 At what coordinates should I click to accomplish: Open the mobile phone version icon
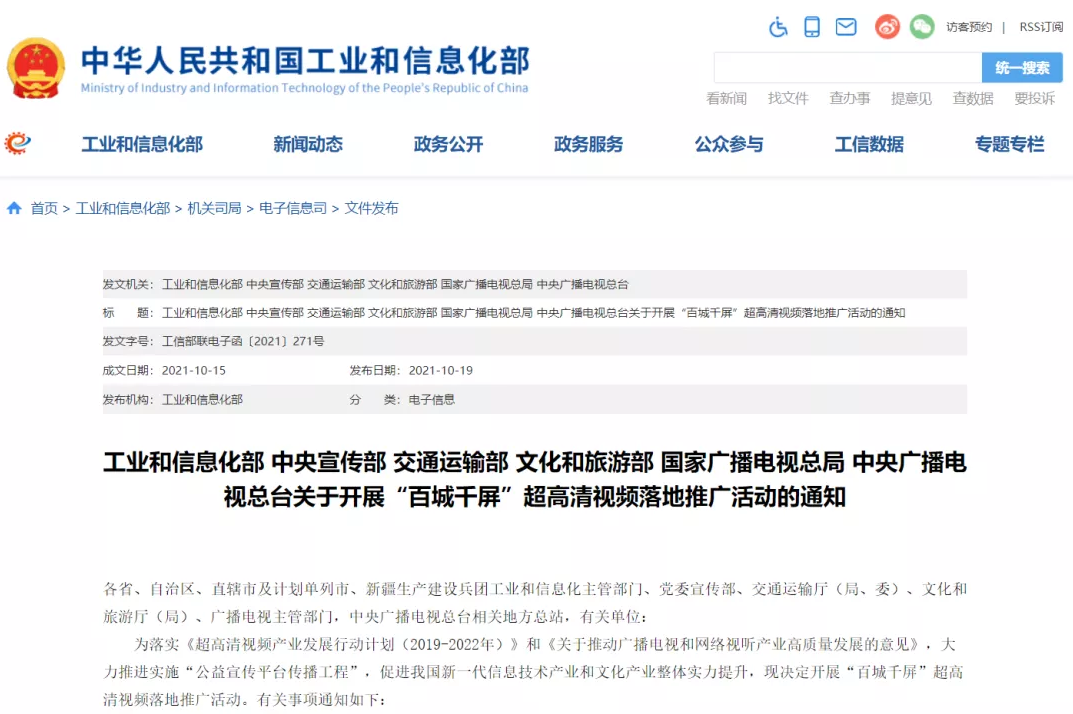tap(812, 27)
